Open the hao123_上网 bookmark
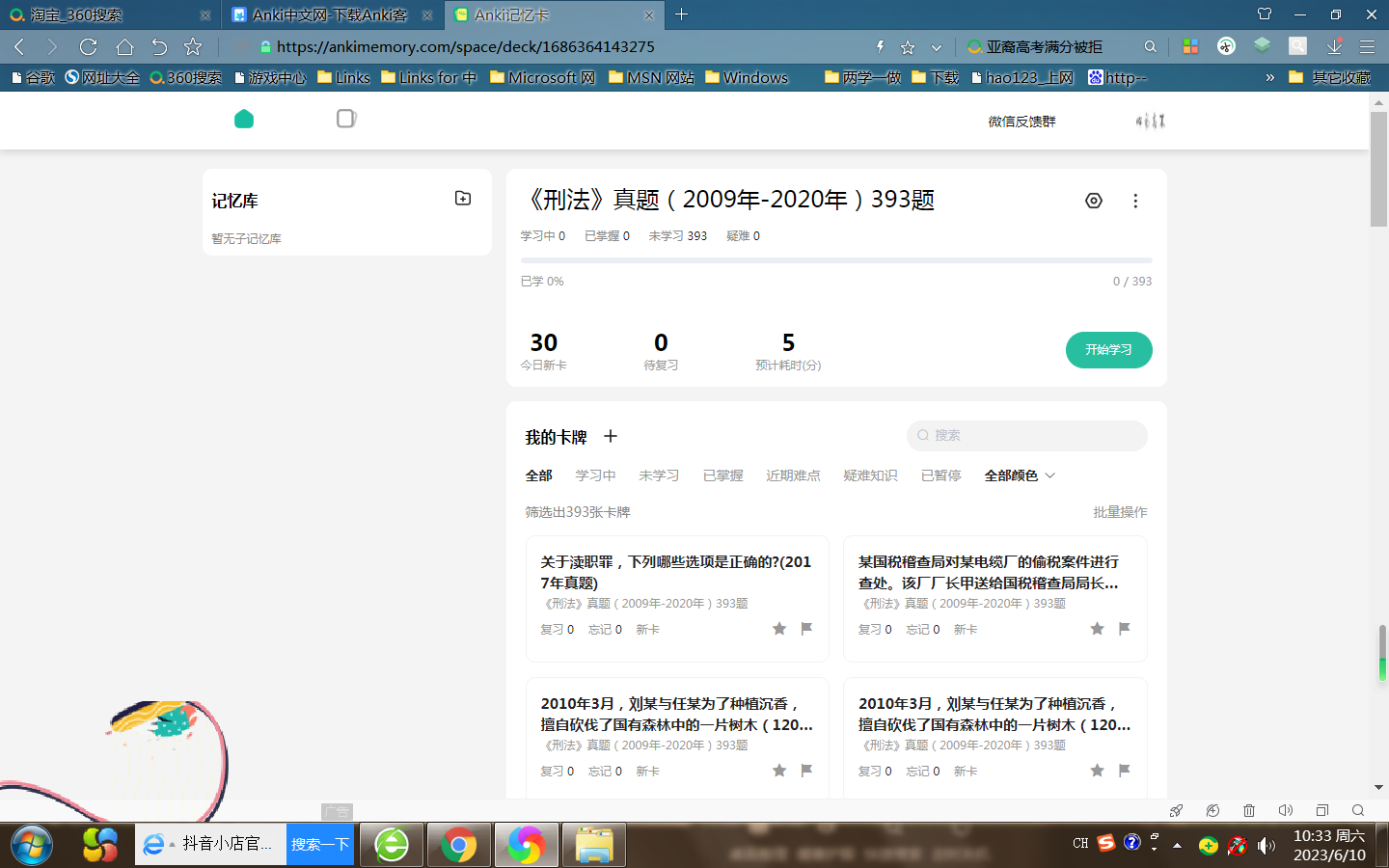Screen dimensions: 1389x868 pos(1021,77)
